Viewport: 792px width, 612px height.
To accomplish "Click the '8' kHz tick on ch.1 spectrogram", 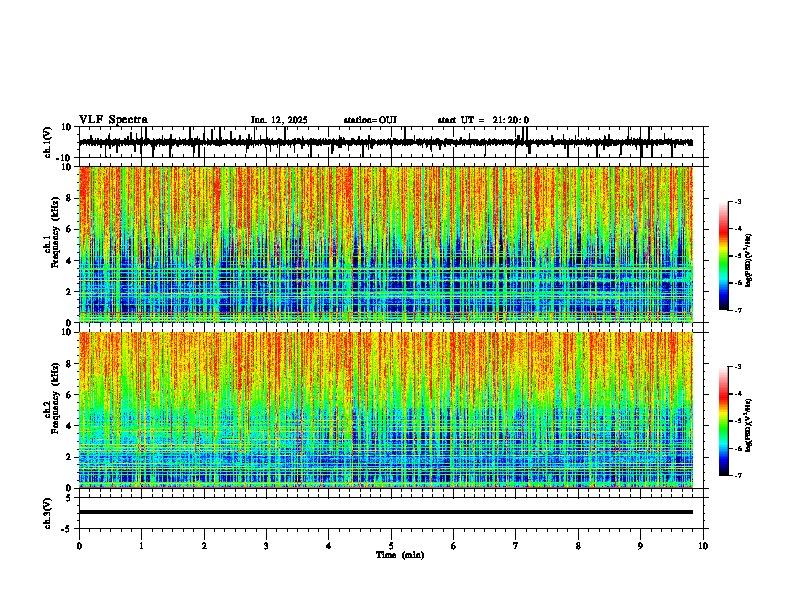I will coord(71,198).
